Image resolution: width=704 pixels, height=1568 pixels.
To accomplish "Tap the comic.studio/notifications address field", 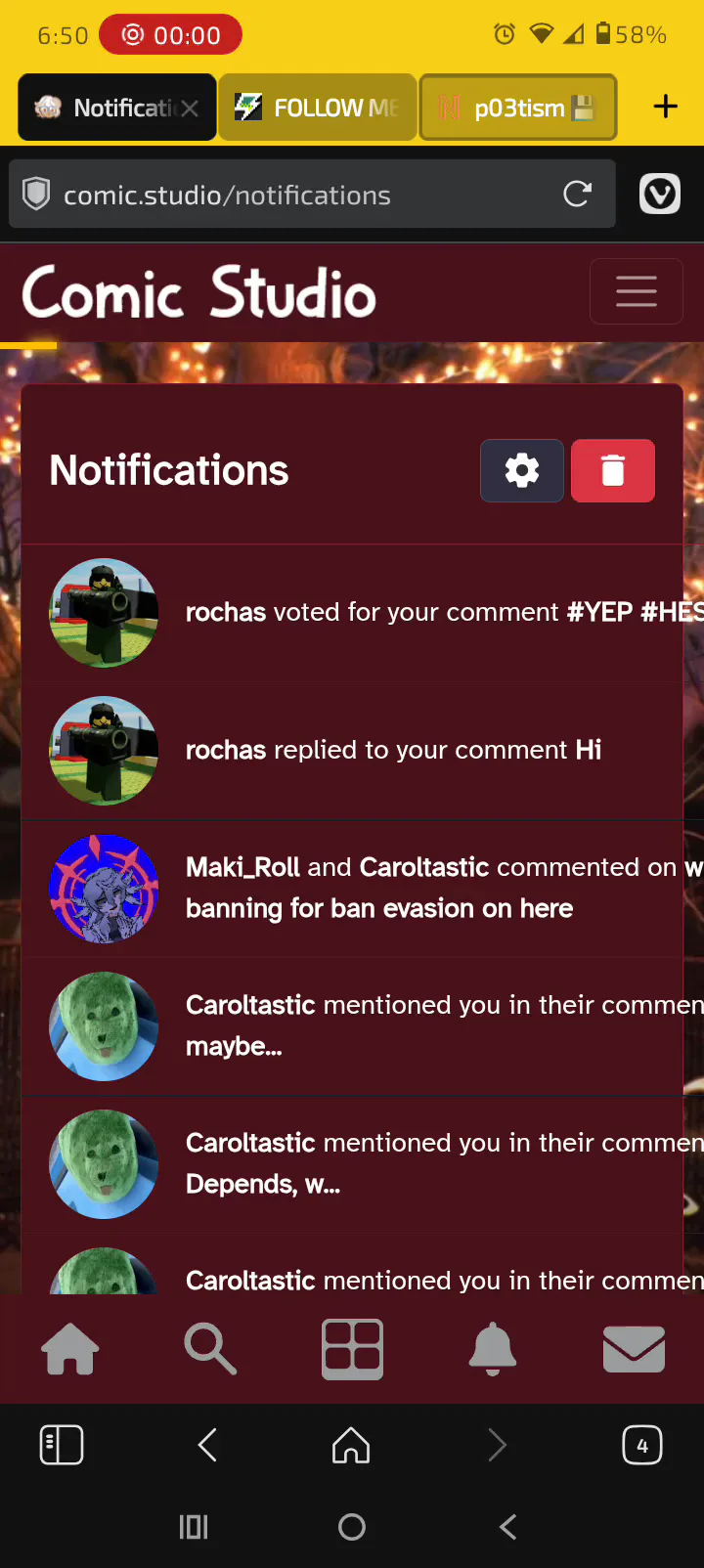I will click(312, 195).
